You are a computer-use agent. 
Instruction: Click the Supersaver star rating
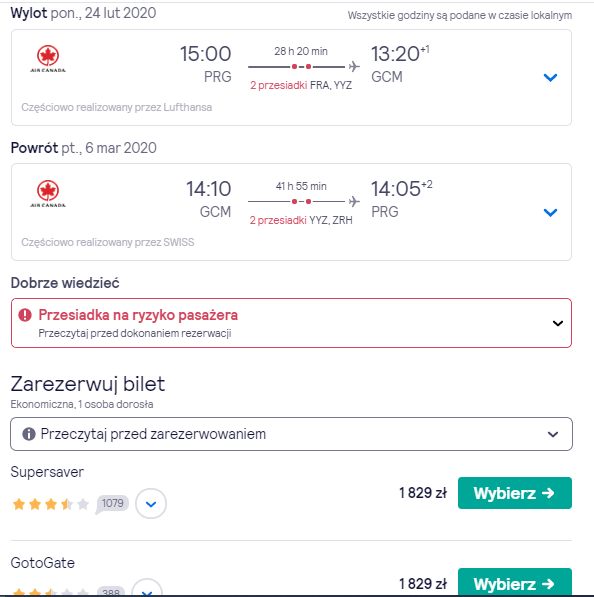coord(51,504)
